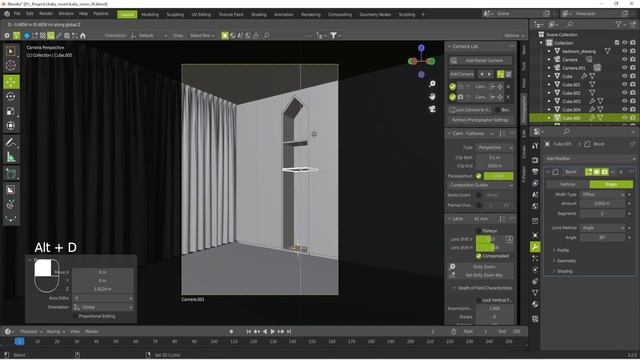Select the Annotate pencil tool

click(11, 142)
